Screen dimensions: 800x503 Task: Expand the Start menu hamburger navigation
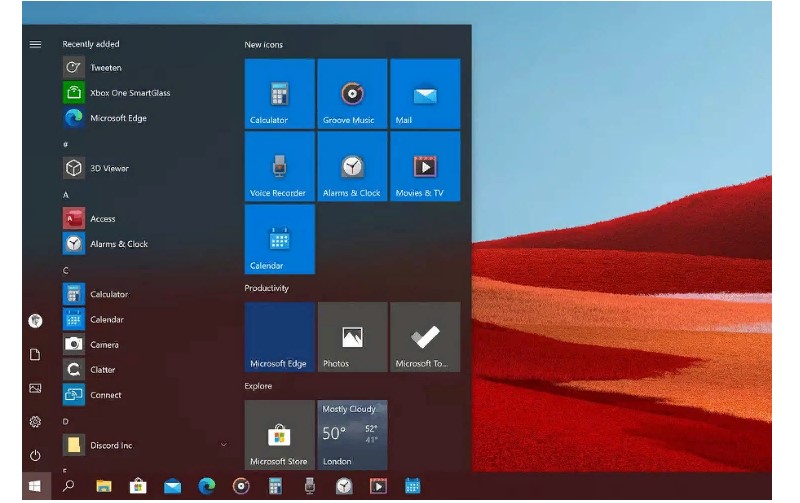(x=35, y=44)
